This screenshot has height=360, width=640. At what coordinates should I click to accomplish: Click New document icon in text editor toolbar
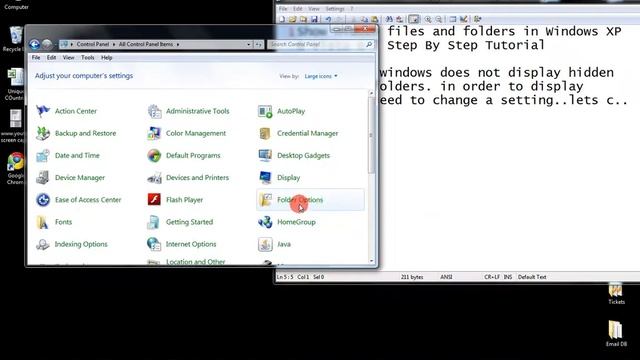[x=282, y=19]
